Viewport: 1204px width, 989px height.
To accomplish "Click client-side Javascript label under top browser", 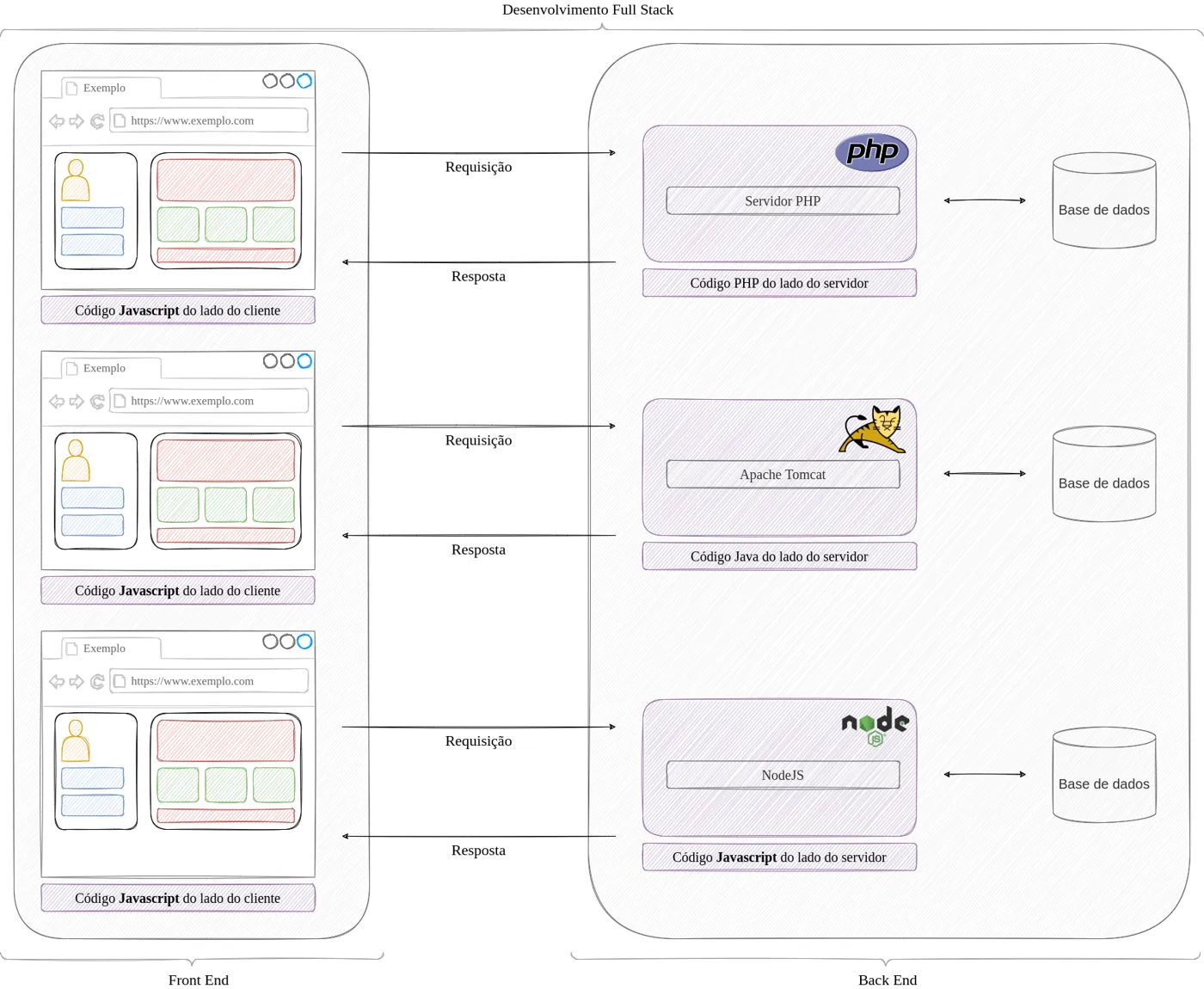I will point(178,310).
